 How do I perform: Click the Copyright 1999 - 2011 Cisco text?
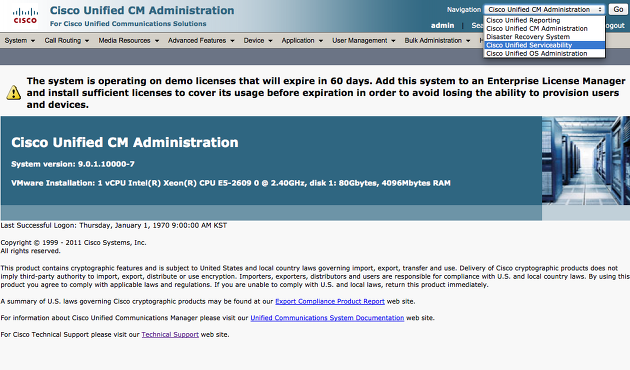pos(73,243)
